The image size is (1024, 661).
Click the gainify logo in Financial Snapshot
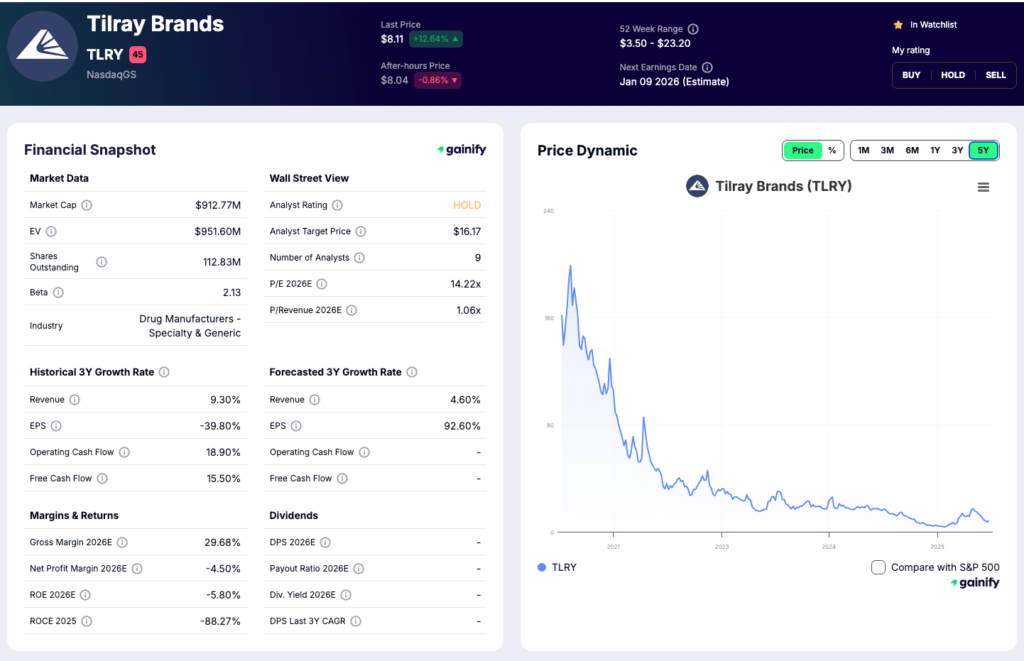tap(460, 148)
